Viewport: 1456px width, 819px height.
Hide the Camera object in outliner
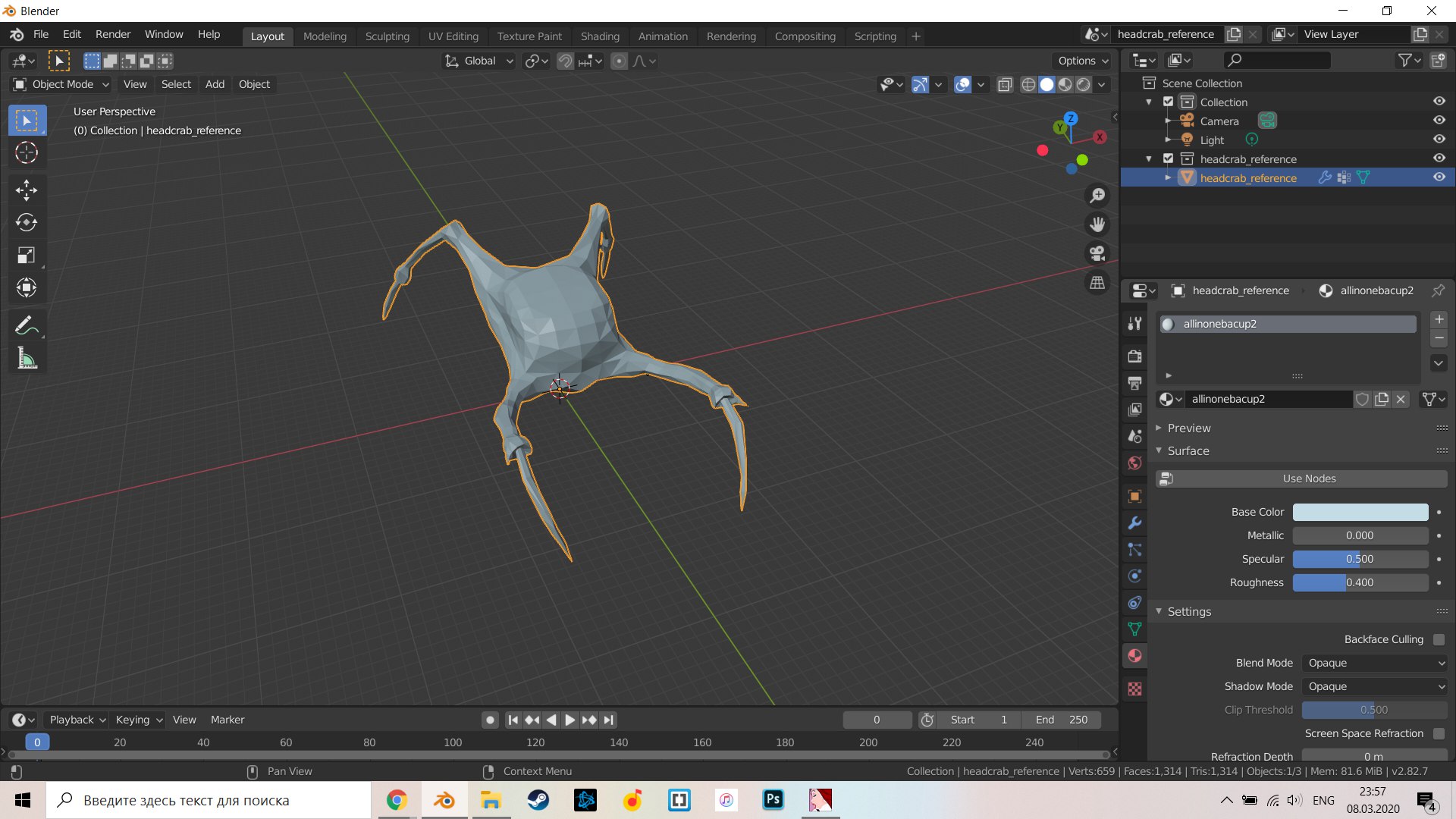[x=1439, y=121]
